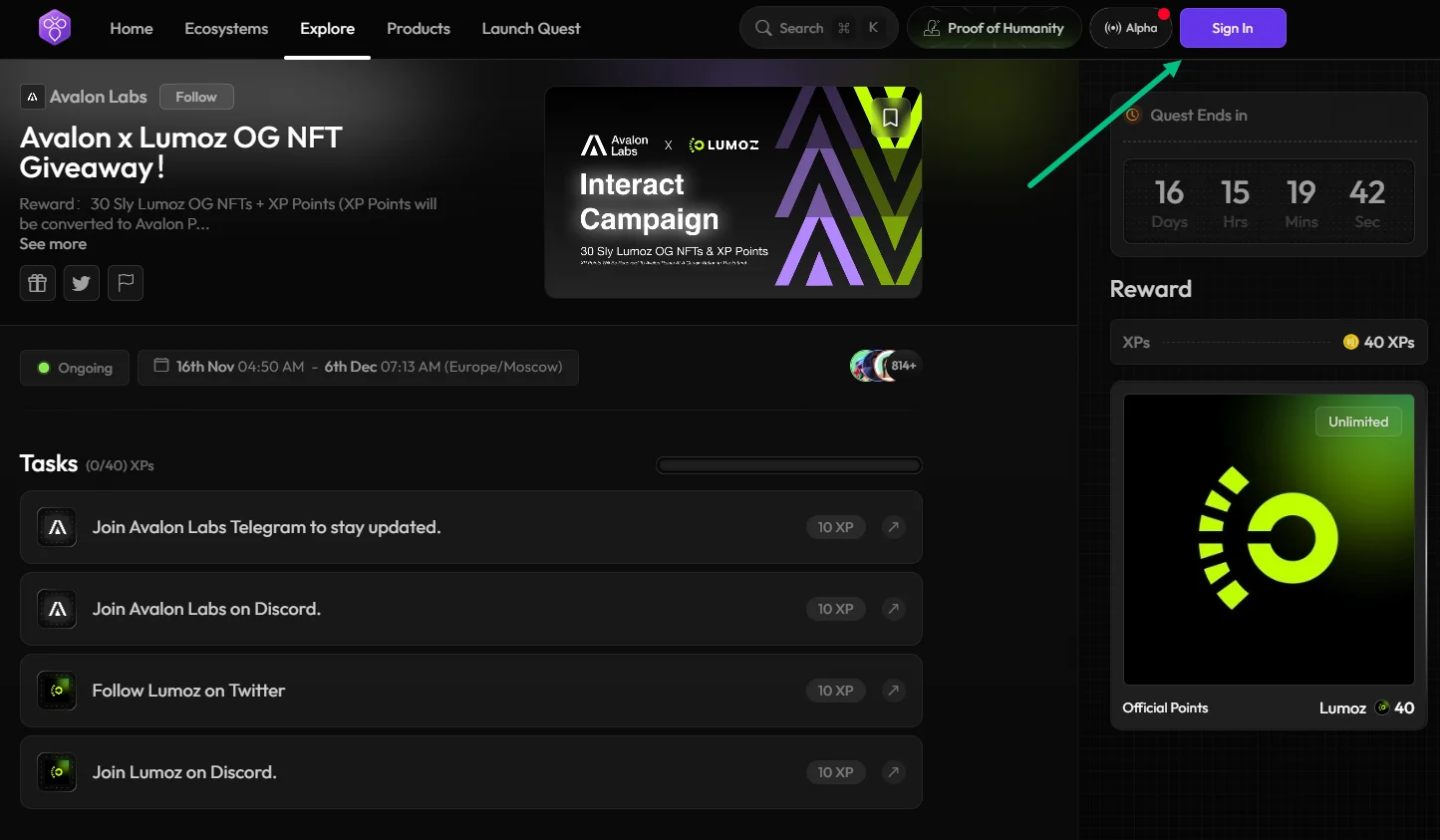
Task: Open the Ecosystems menu
Action: [226, 28]
